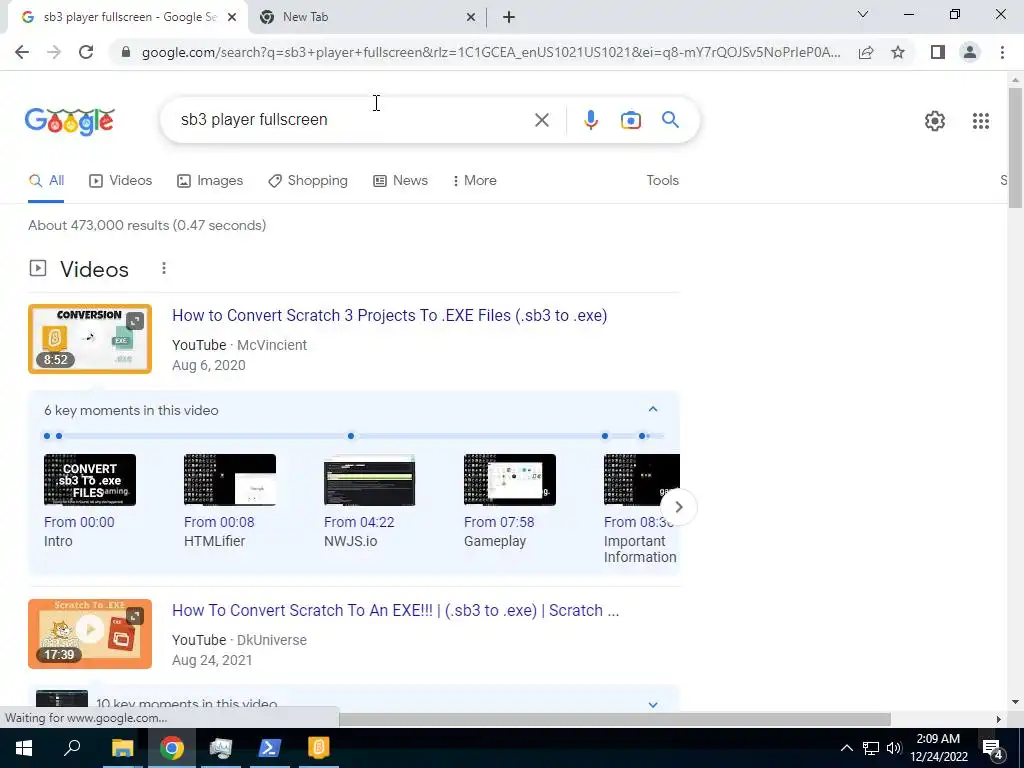
Task: Show hidden system tray icons
Action: pyautogui.click(x=846, y=748)
